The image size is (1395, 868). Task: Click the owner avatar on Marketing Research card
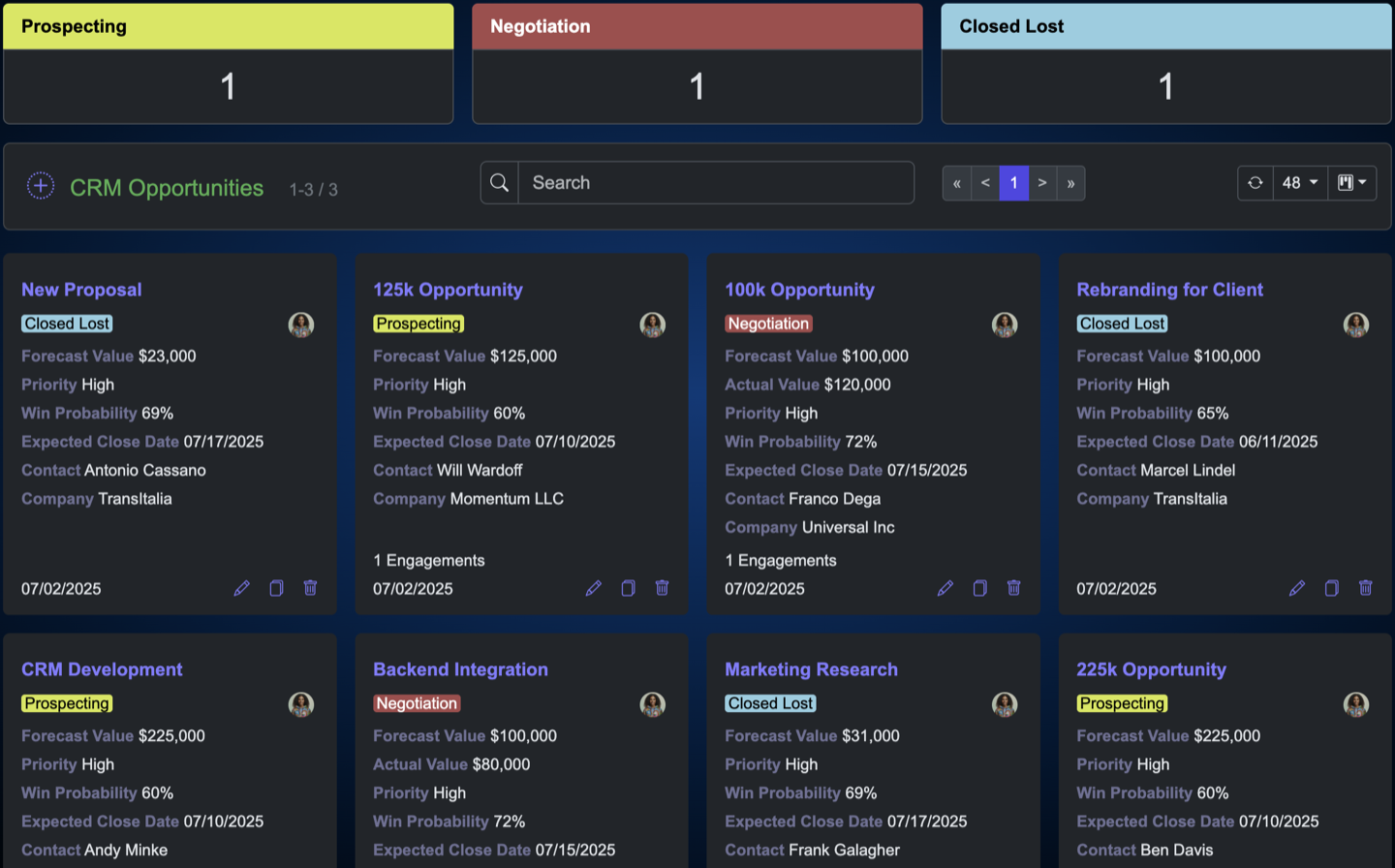click(1005, 704)
